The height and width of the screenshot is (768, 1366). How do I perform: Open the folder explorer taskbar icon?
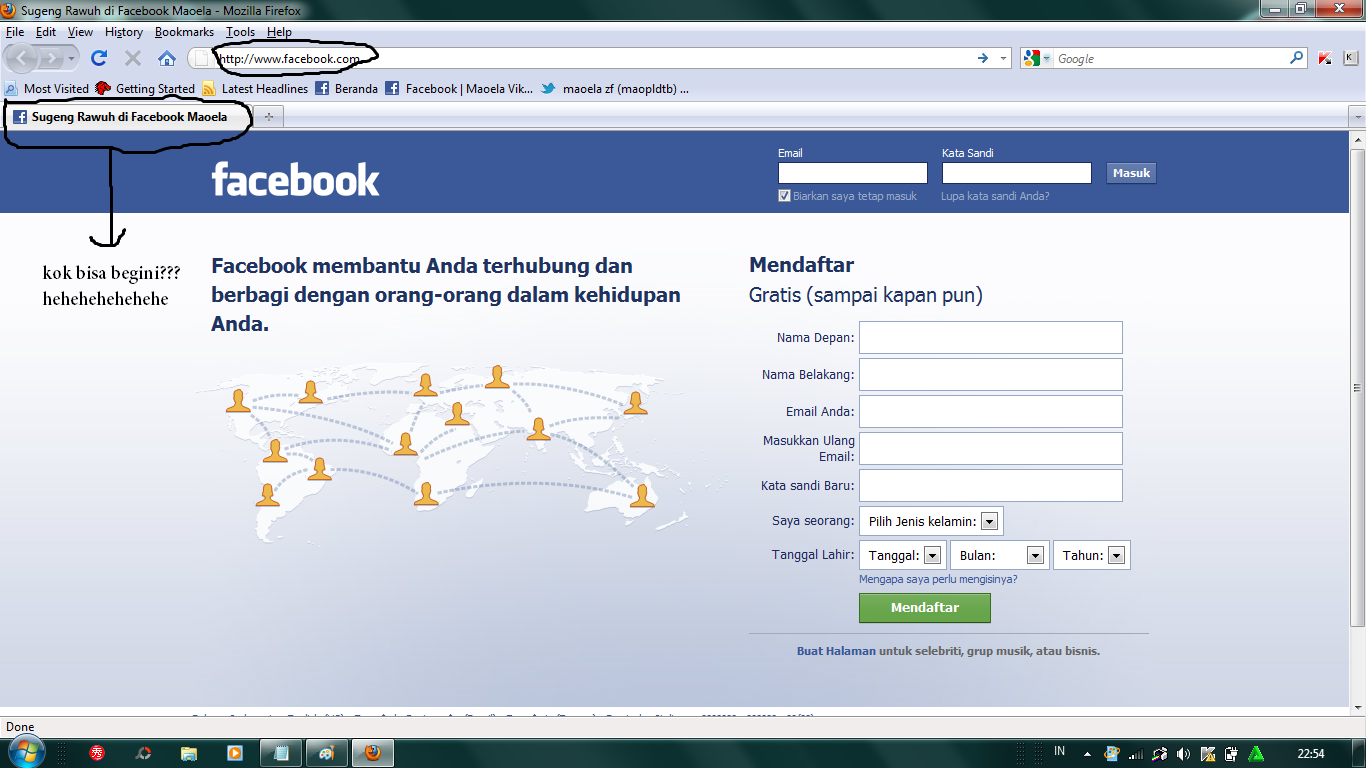pyautogui.click(x=189, y=753)
